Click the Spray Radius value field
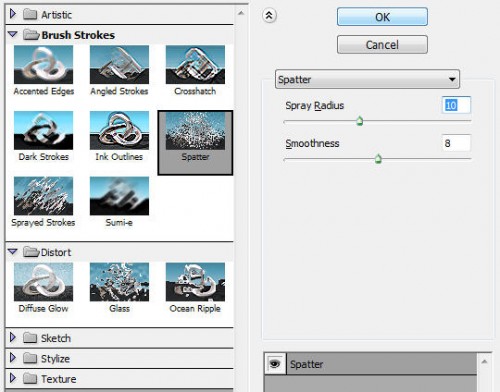This screenshot has height=392, width=500. click(x=456, y=105)
